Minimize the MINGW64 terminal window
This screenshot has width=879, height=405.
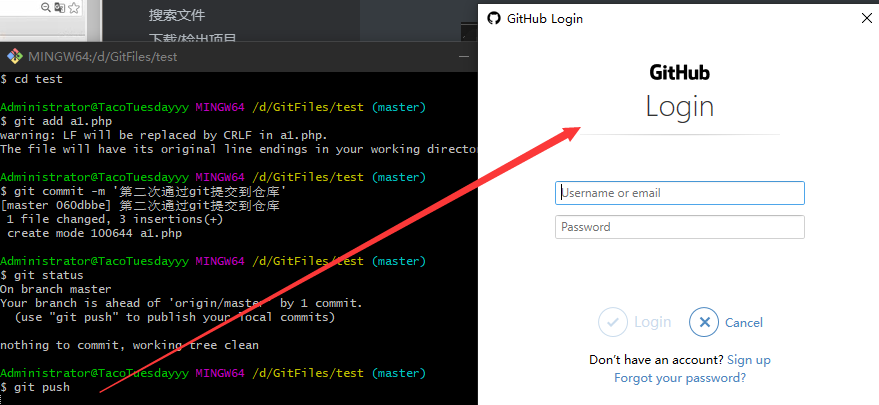(x=464, y=57)
